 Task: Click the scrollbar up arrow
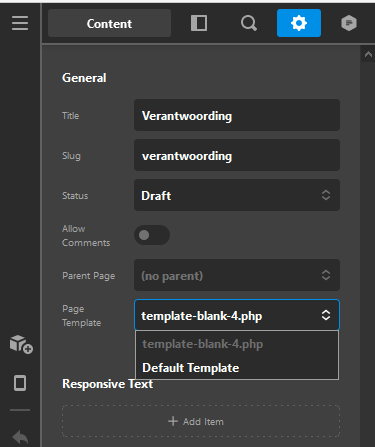pyautogui.click(x=368, y=54)
